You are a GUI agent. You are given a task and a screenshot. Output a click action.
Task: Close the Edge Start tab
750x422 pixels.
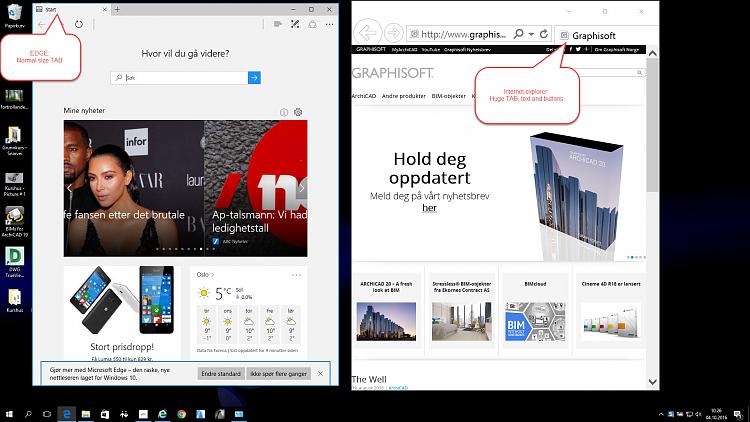point(105,9)
